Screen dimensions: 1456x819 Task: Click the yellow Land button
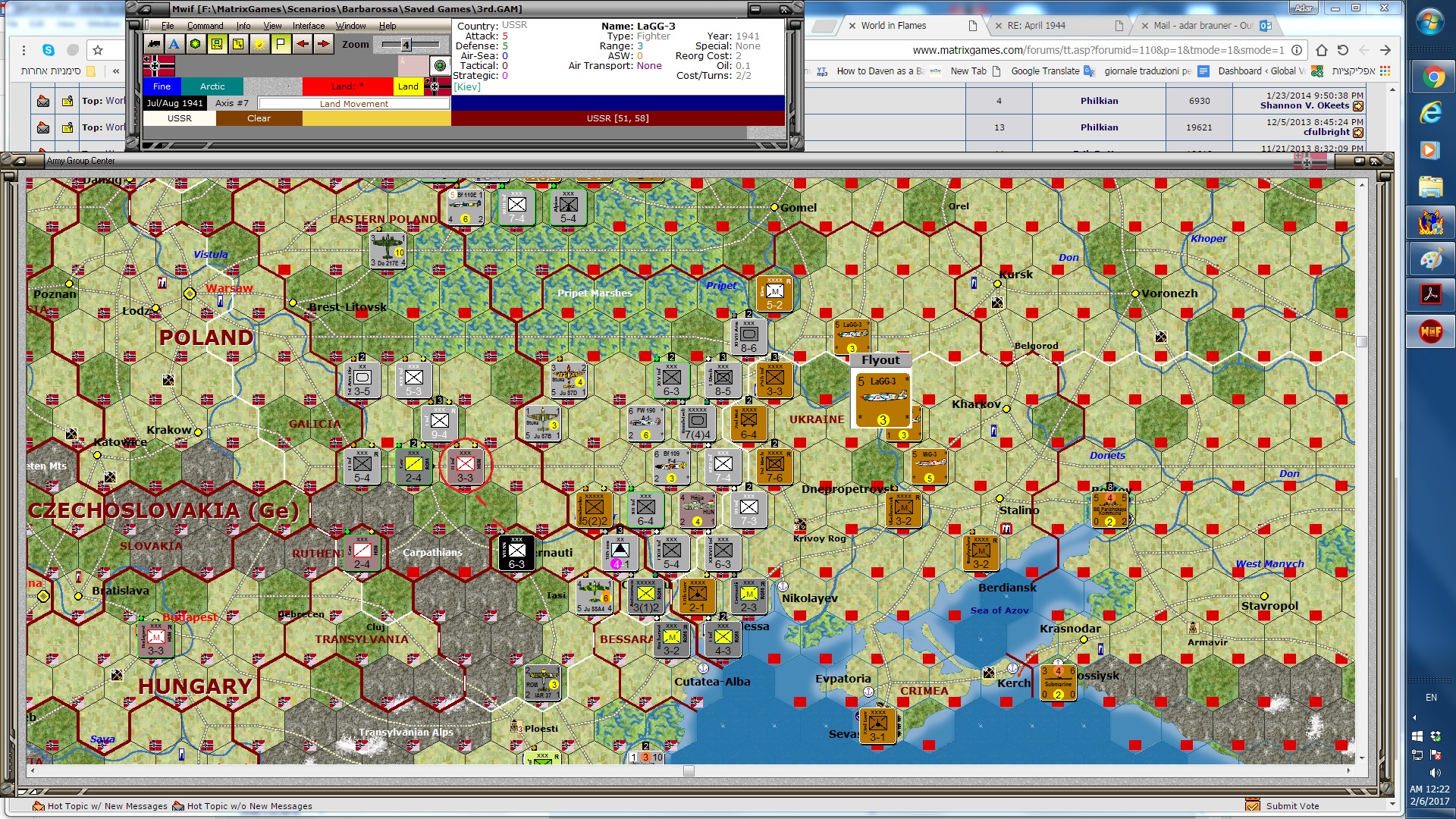(408, 86)
